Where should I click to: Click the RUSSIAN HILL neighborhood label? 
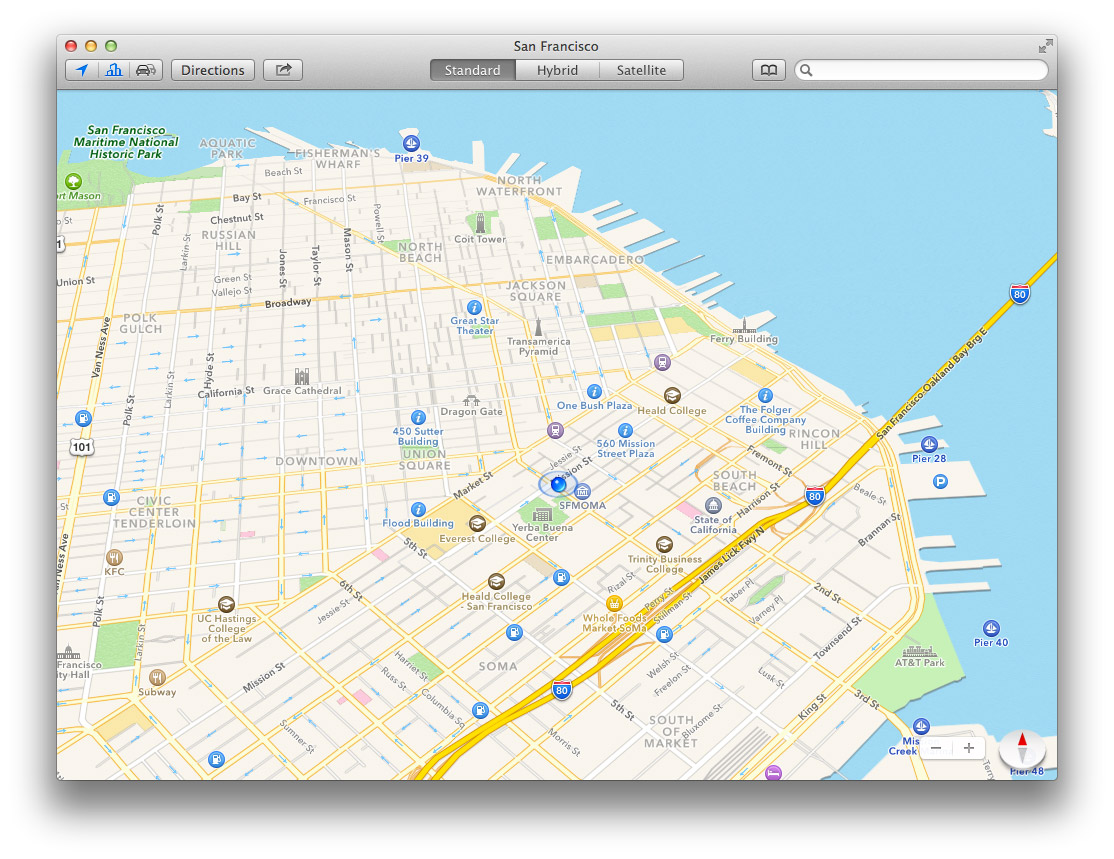(229, 240)
